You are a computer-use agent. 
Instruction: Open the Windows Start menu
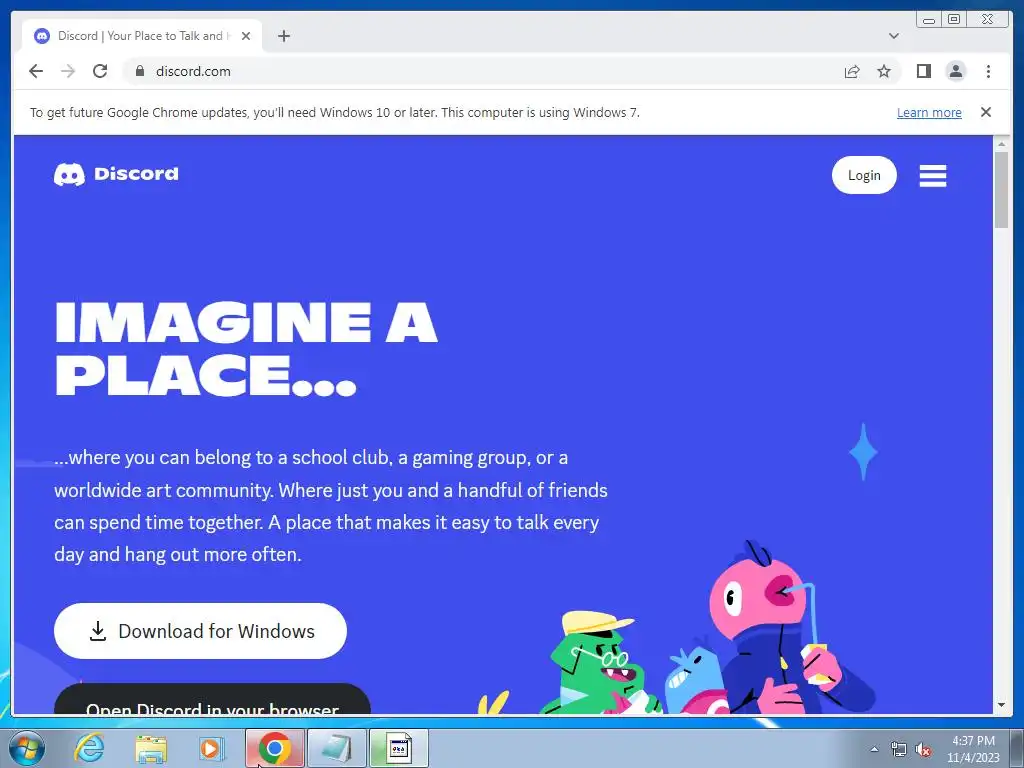27,748
